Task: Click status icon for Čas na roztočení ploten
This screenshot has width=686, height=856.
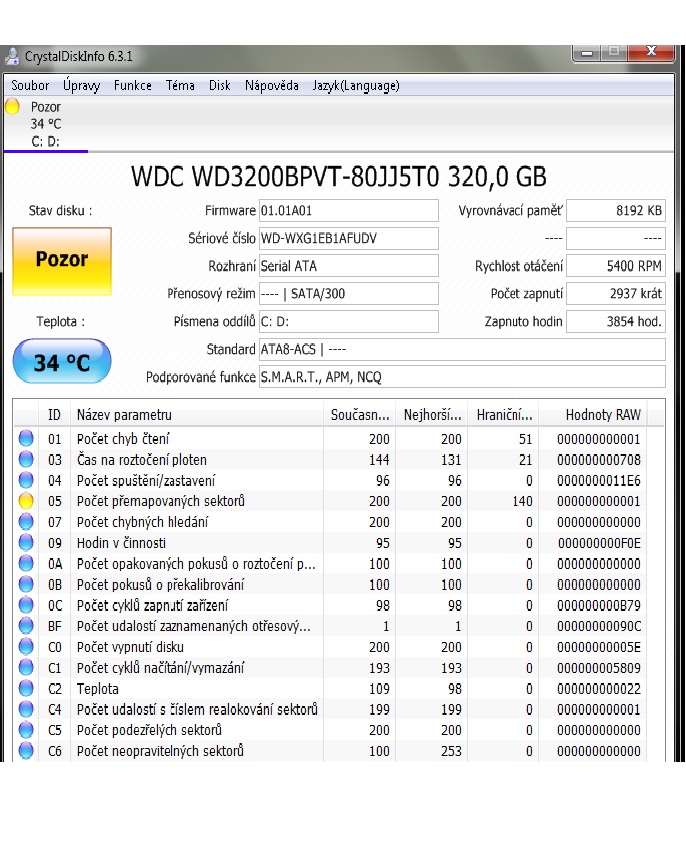Action: point(26,459)
